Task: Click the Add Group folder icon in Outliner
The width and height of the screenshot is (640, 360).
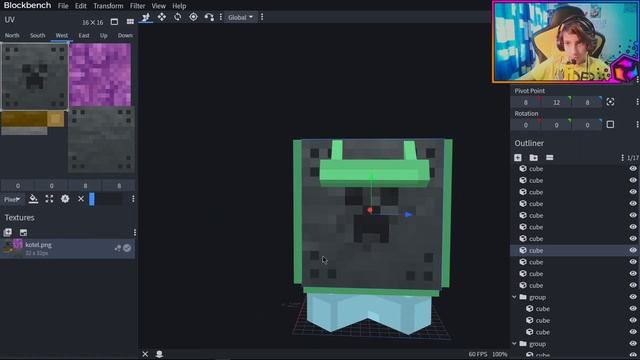Action: [x=533, y=158]
